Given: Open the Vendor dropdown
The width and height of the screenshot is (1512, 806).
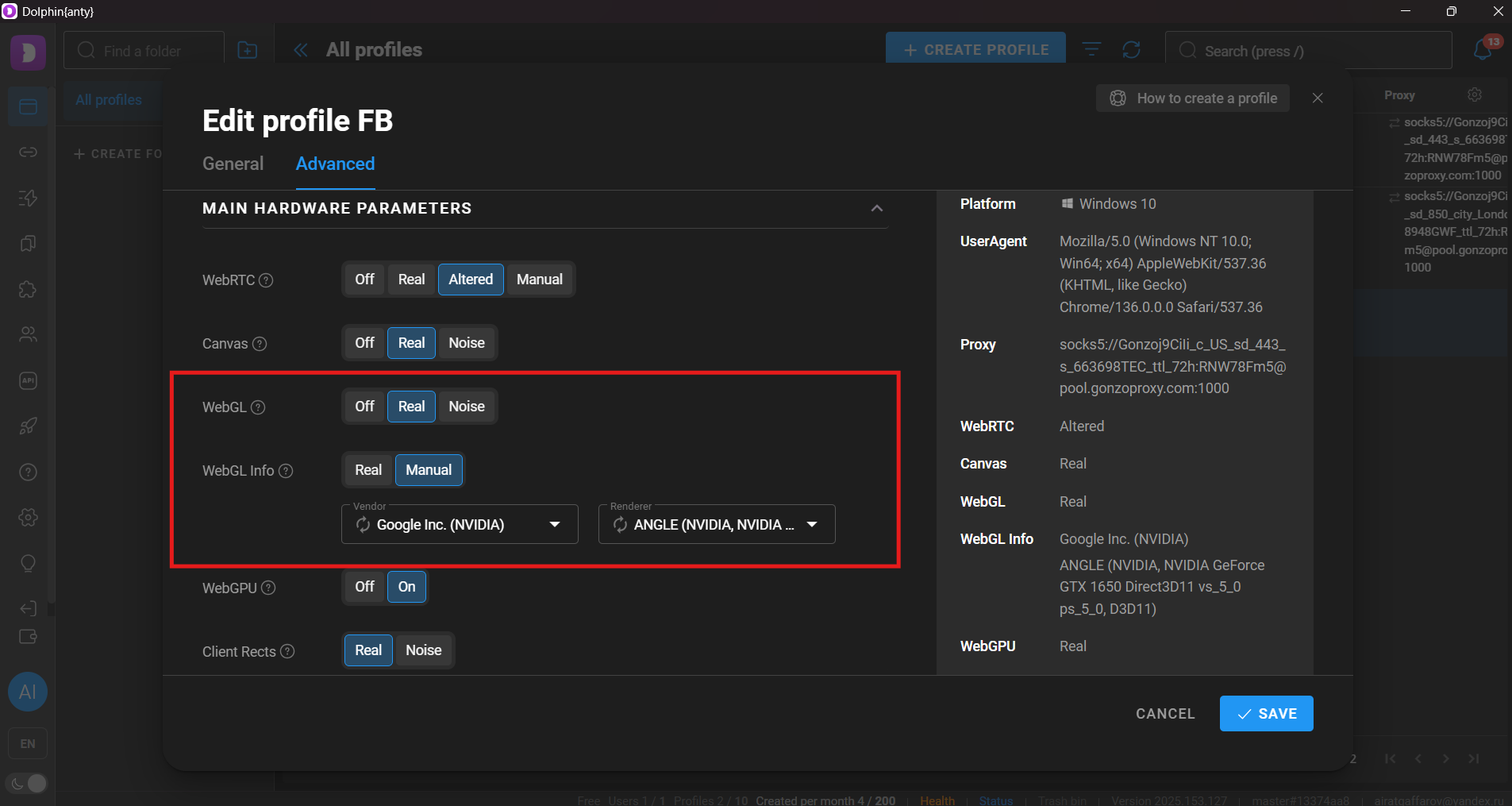Looking at the screenshot, I should [555, 525].
